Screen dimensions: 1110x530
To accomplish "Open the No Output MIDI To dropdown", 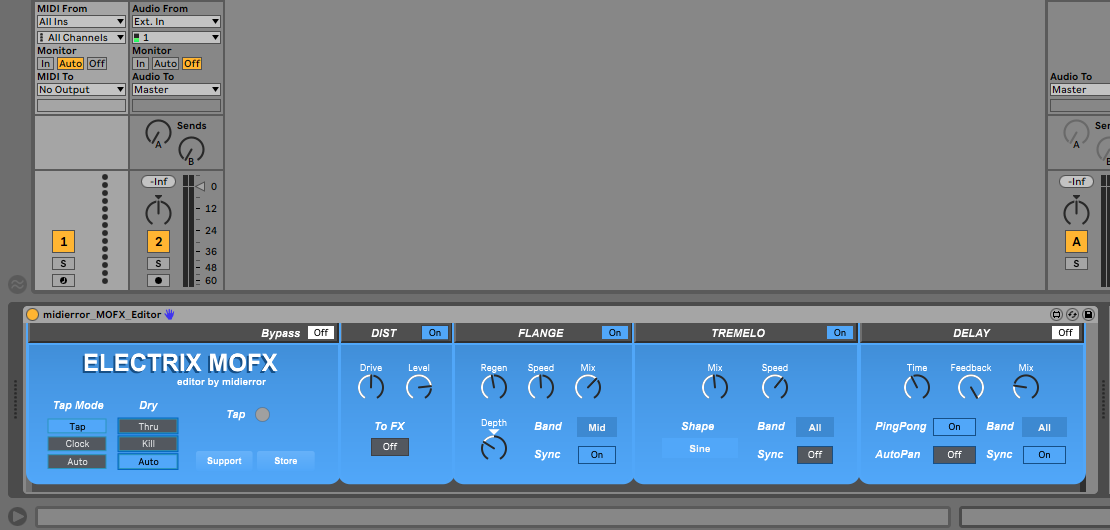I will coord(81,90).
